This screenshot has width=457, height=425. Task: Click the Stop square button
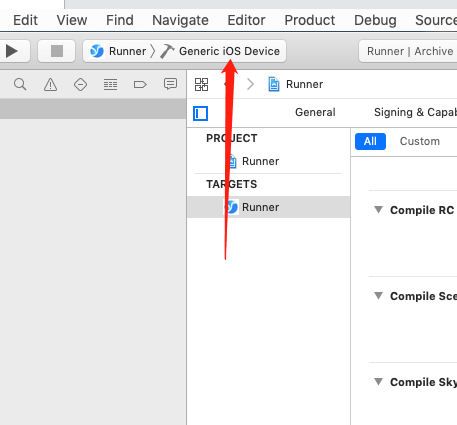coord(57,51)
